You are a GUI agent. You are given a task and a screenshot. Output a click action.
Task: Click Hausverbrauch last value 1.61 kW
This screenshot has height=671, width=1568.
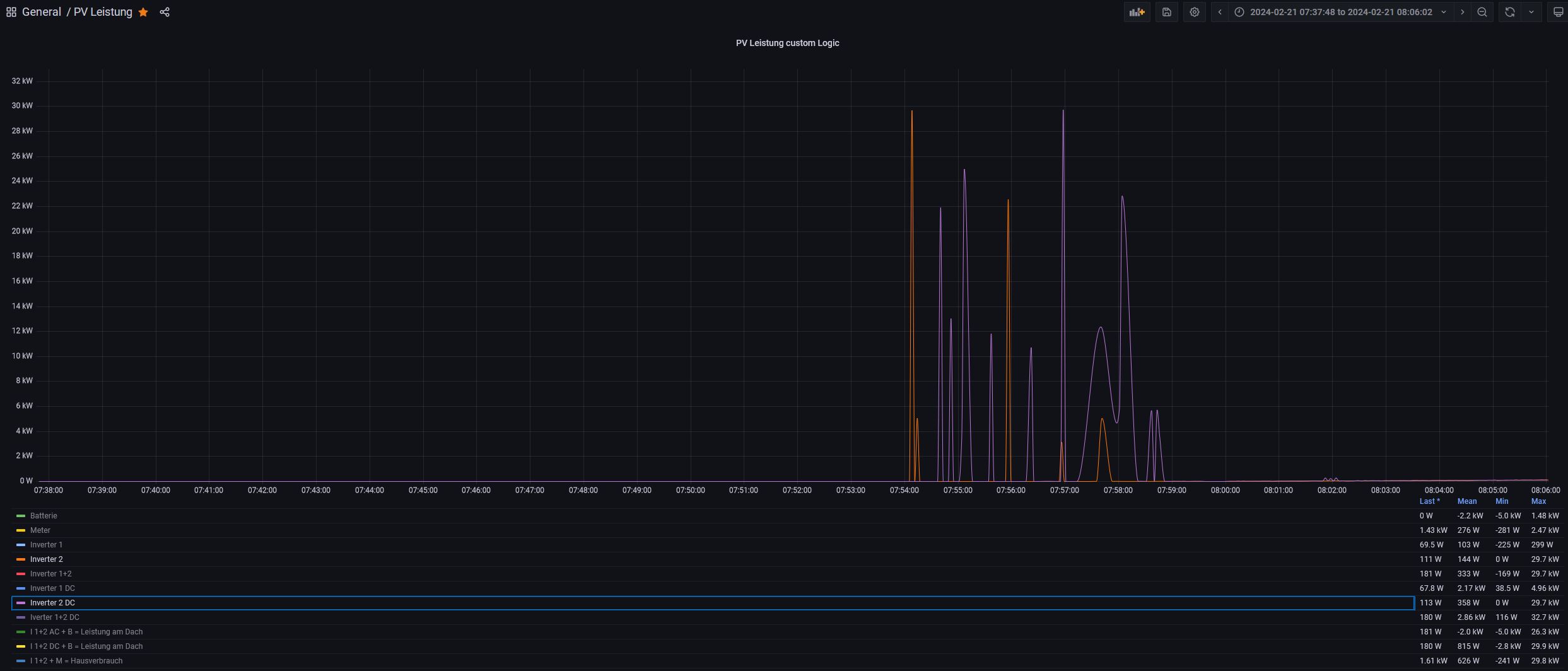point(1433,661)
